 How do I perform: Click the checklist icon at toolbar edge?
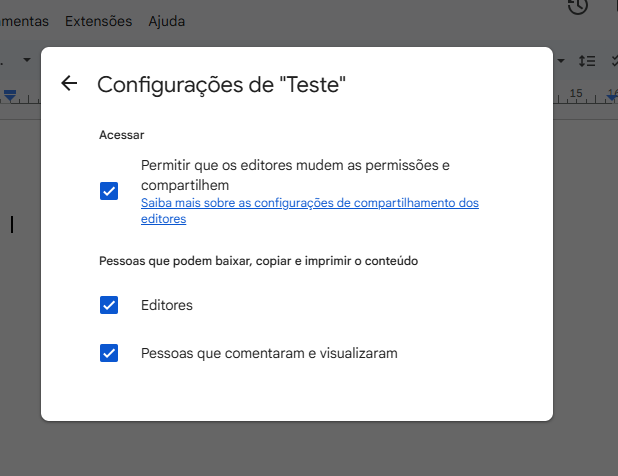coord(612,61)
